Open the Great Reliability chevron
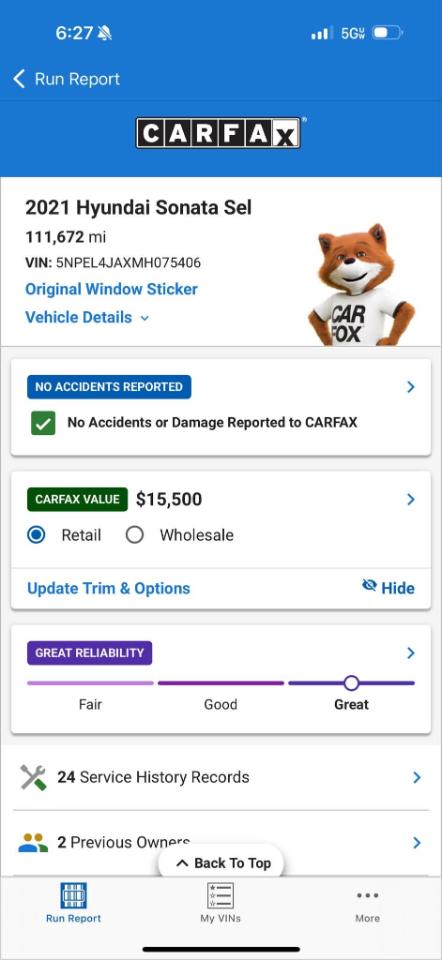Image resolution: width=442 pixels, height=960 pixels. tap(411, 653)
